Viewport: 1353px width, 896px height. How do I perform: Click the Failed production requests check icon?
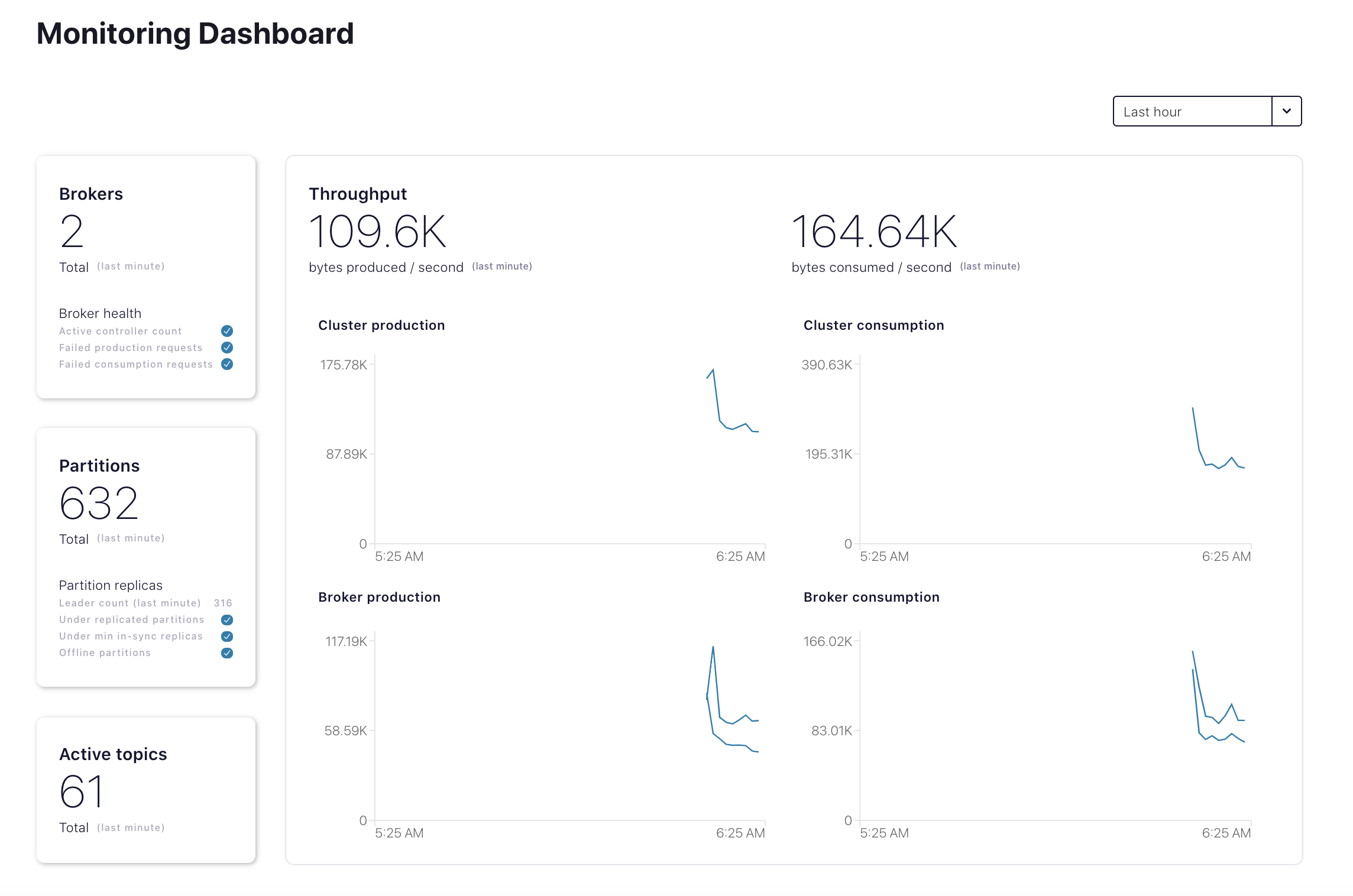[x=227, y=348]
